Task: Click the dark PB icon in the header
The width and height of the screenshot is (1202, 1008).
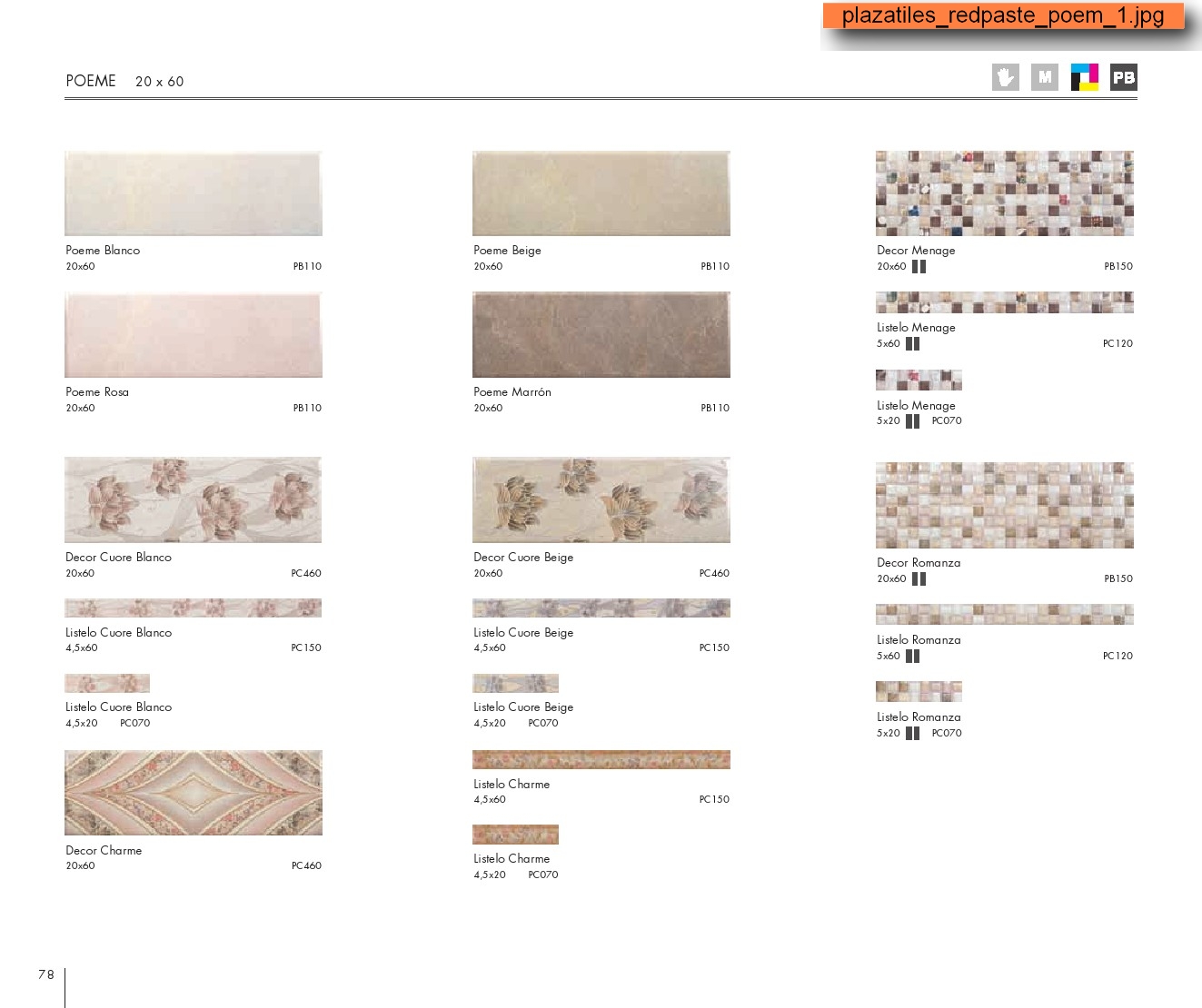Action: coord(1124,77)
